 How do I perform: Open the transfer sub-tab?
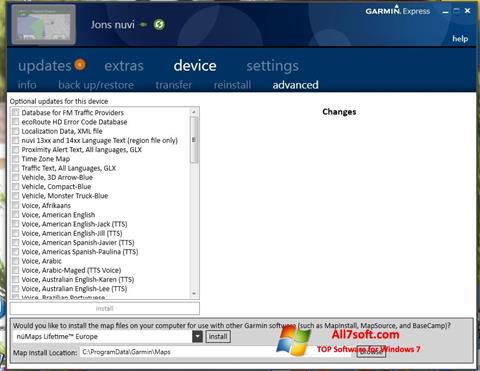tap(174, 85)
